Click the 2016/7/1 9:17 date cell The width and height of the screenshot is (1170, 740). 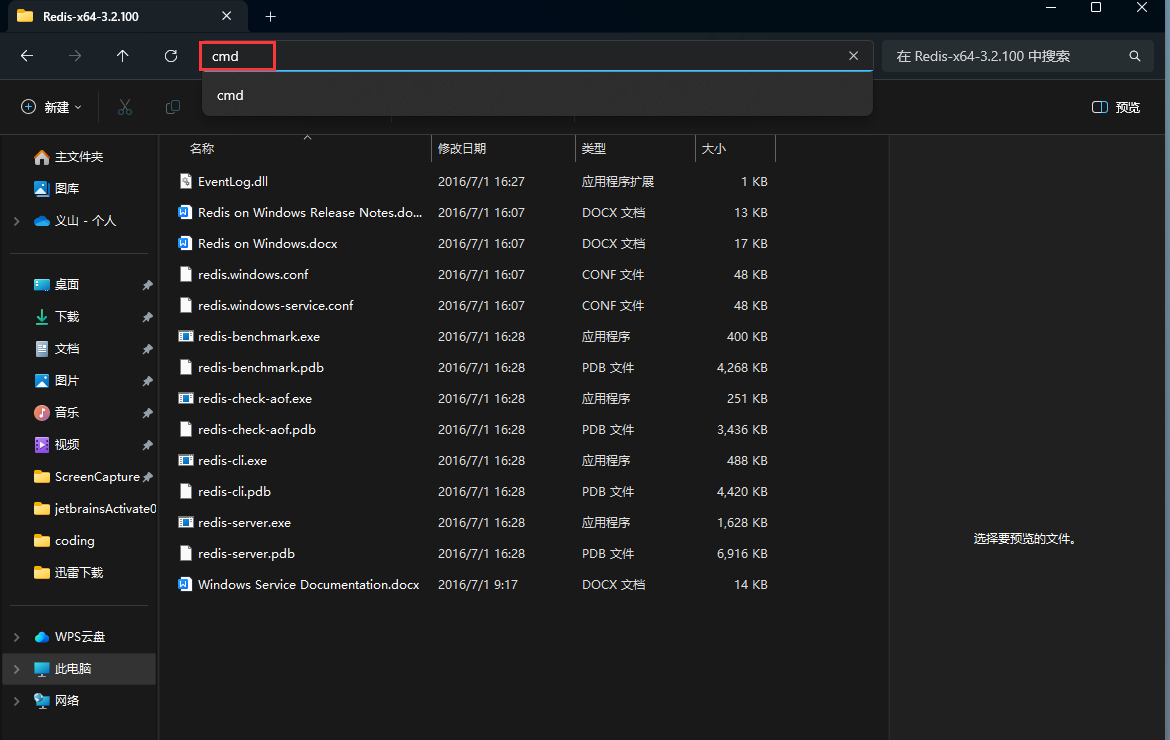tap(478, 585)
